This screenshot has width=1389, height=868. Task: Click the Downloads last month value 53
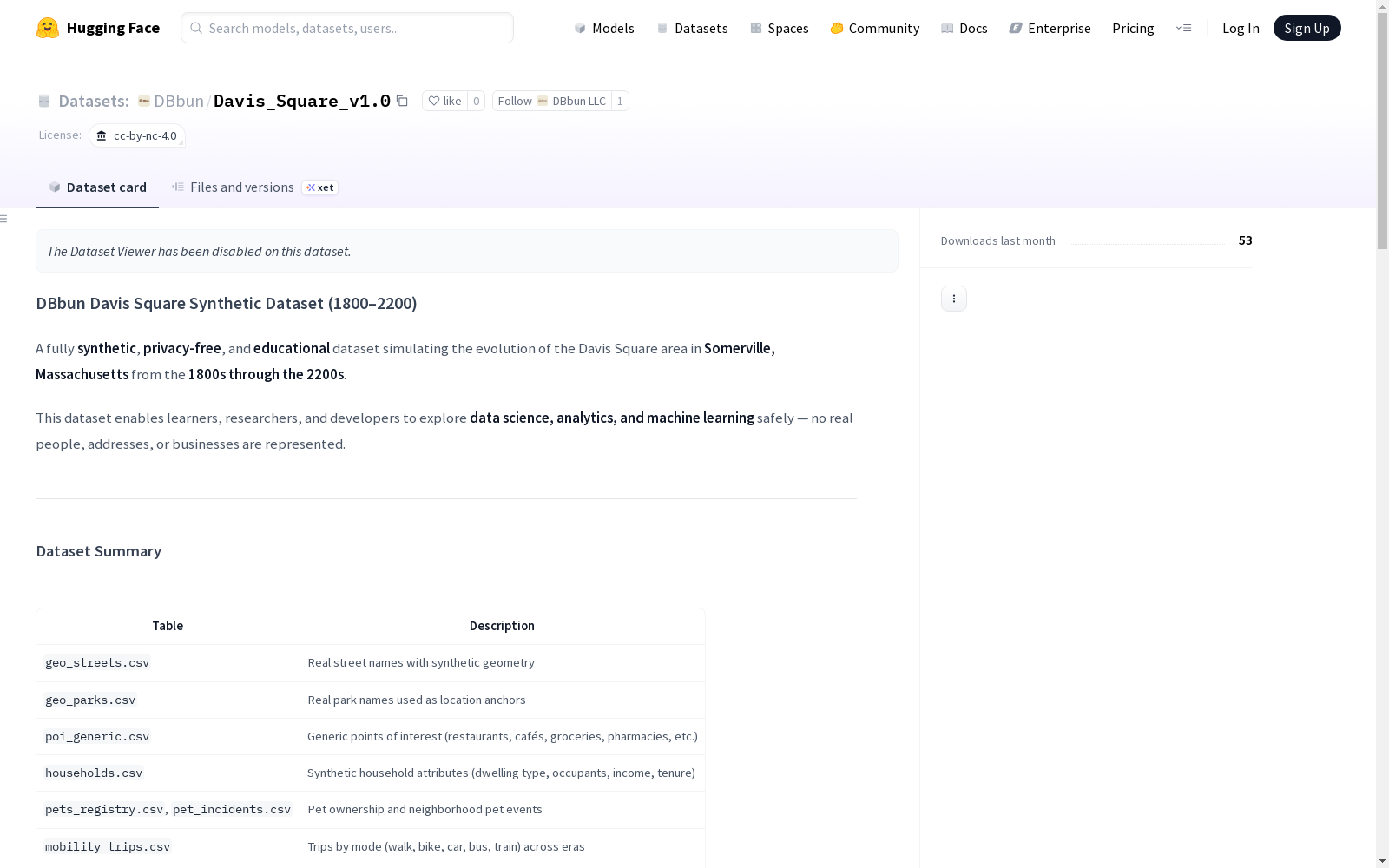click(x=1245, y=240)
